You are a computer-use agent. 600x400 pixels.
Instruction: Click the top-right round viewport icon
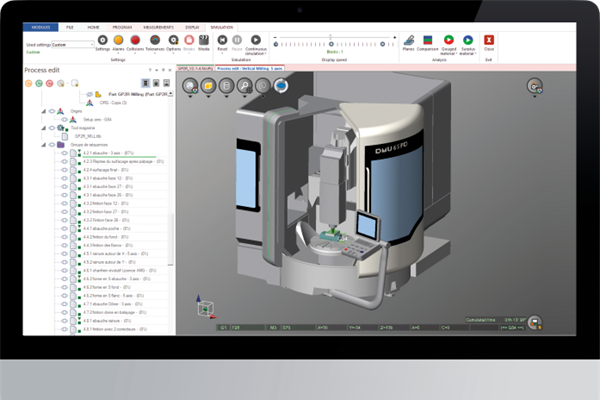pos(535,86)
